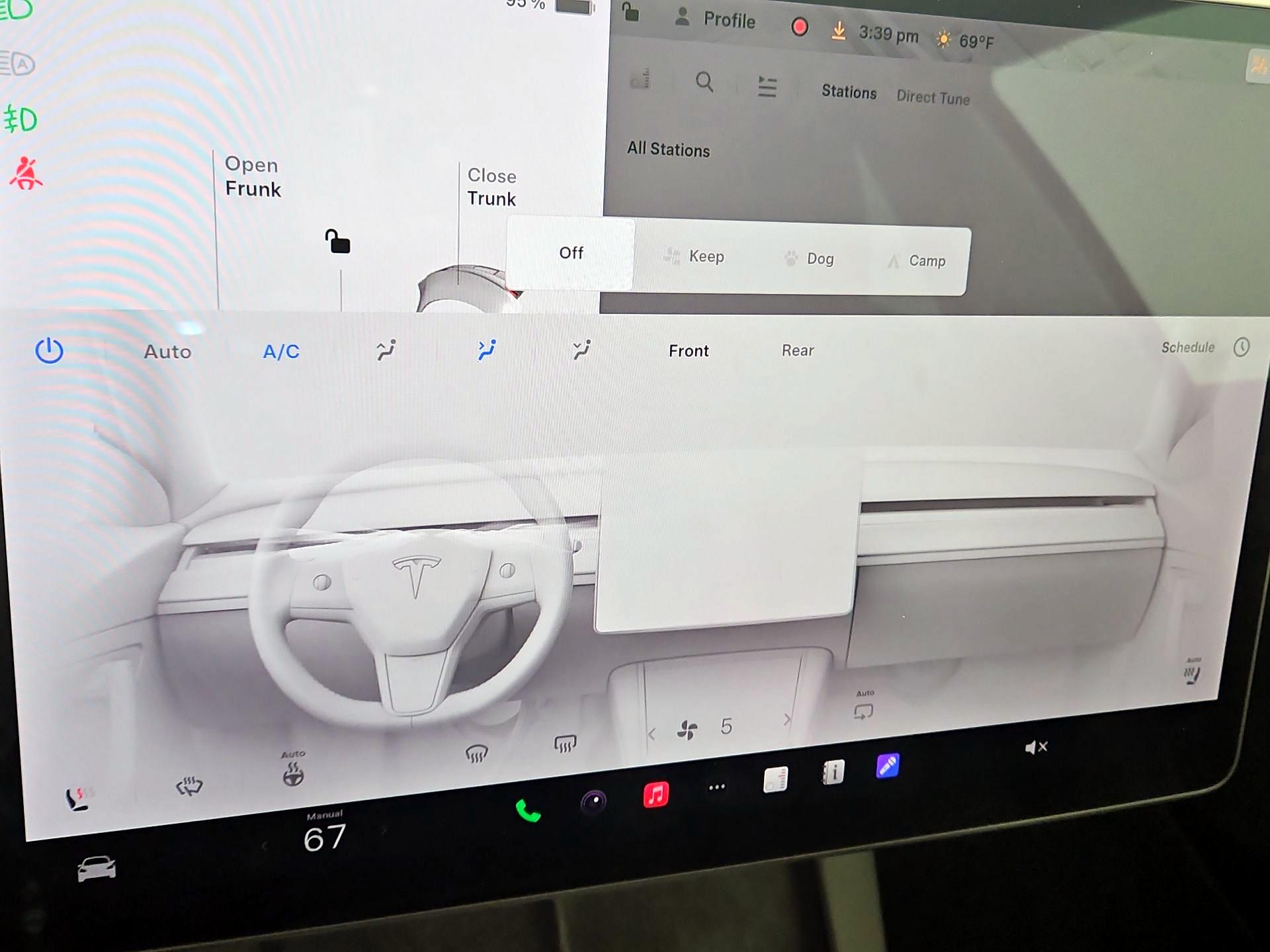Tap Open Frunk
The height and width of the screenshot is (952, 1270).
253,177
